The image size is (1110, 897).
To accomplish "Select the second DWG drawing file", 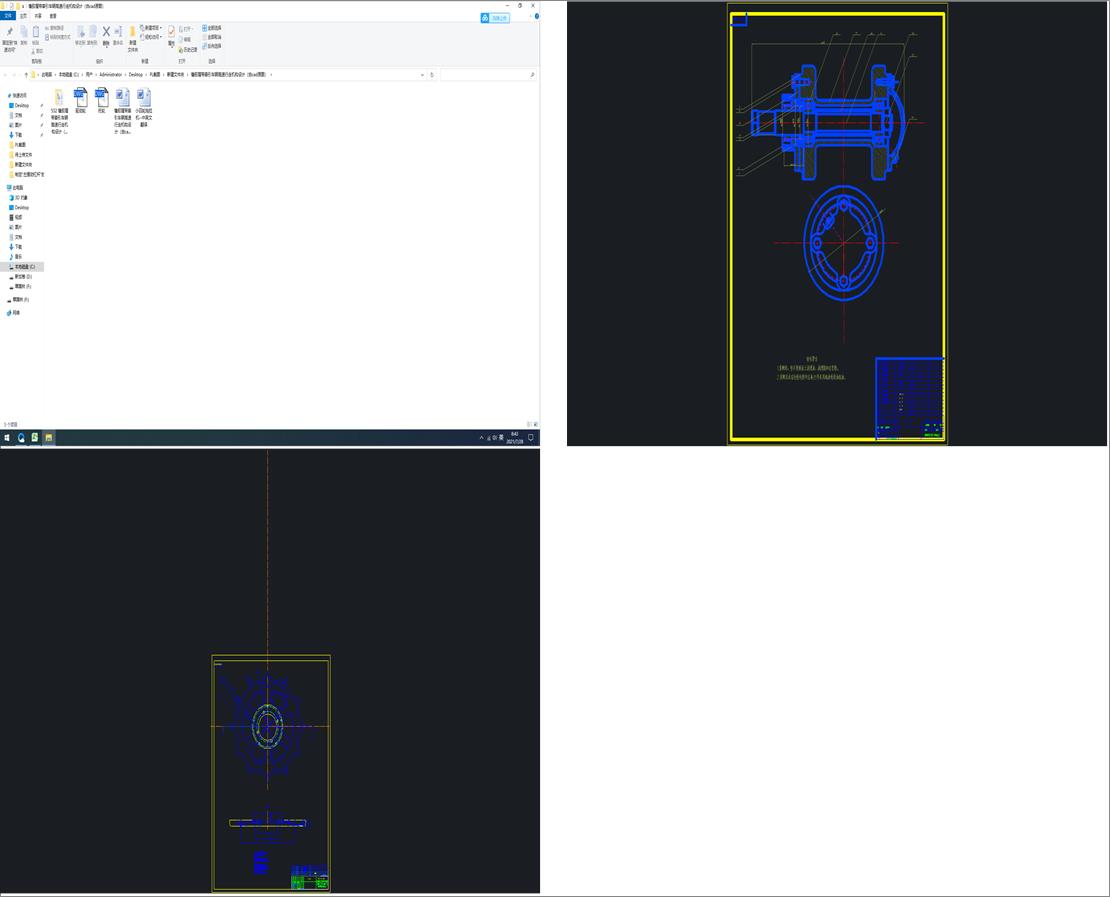I will (101, 101).
